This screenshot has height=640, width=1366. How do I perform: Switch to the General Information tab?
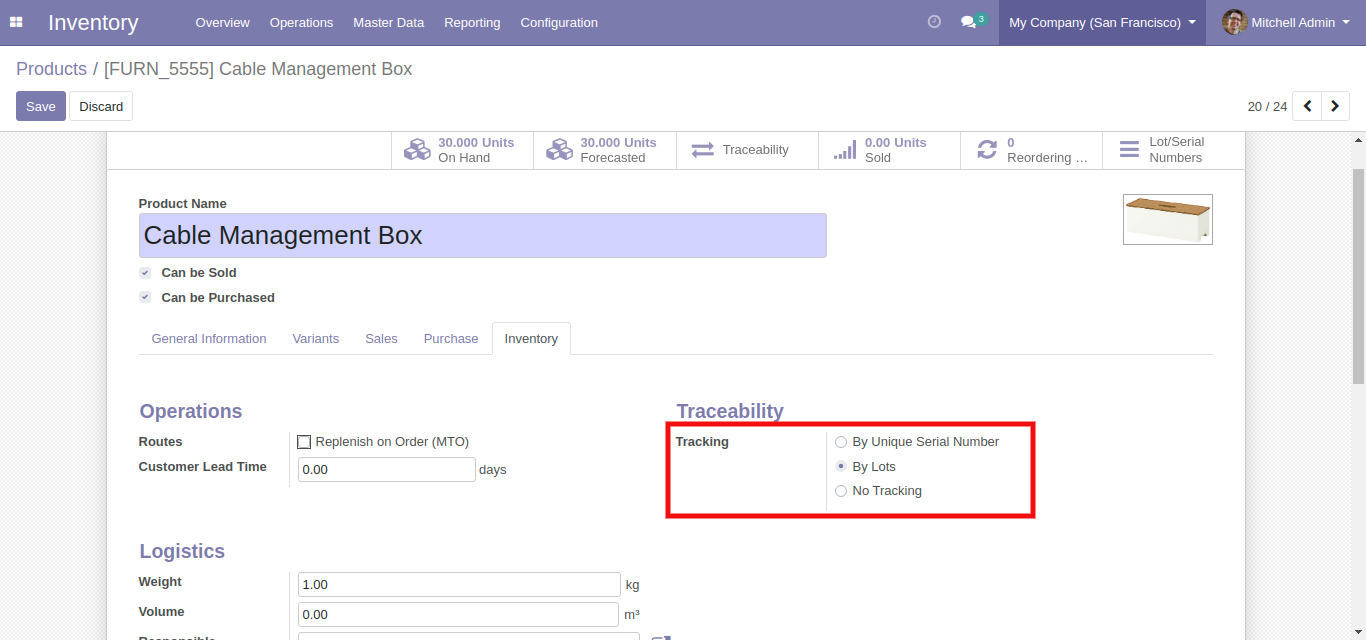(209, 339)
